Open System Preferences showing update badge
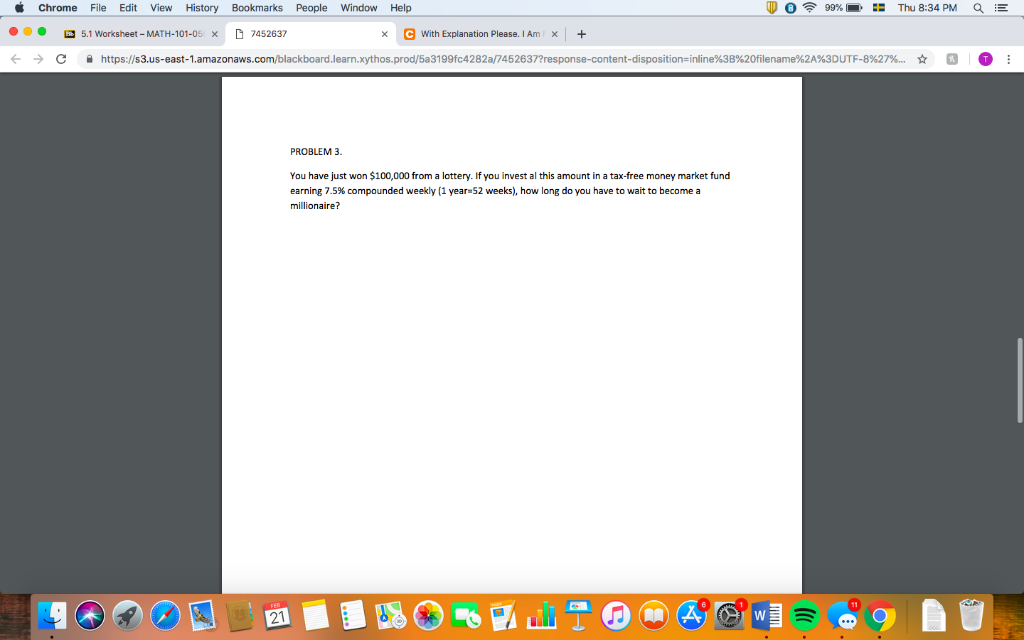This screenshot has width=1024, height=640. coord(728,615)
